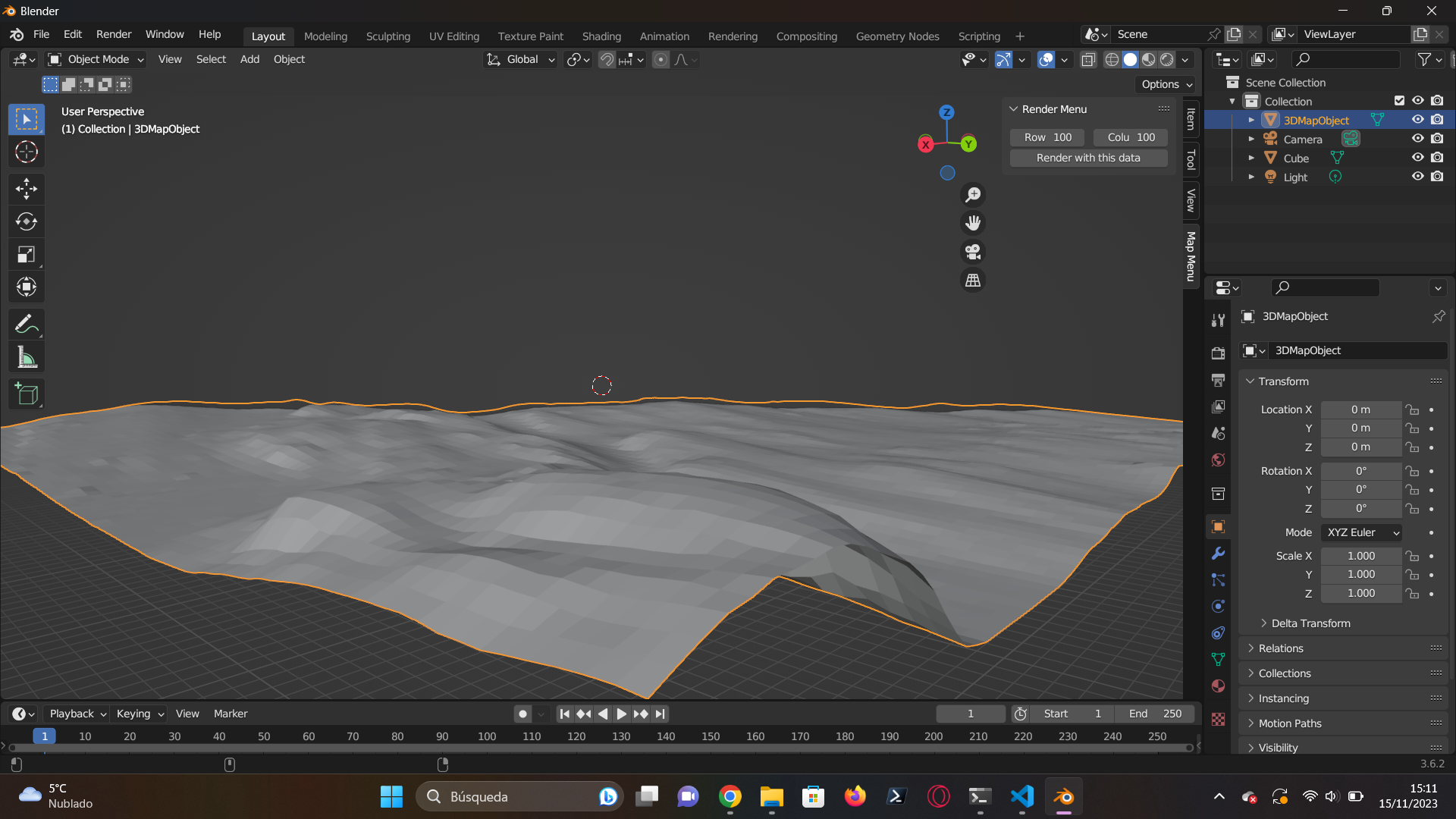Disable Cube in renders camera icon

[x=1437, y=158]
